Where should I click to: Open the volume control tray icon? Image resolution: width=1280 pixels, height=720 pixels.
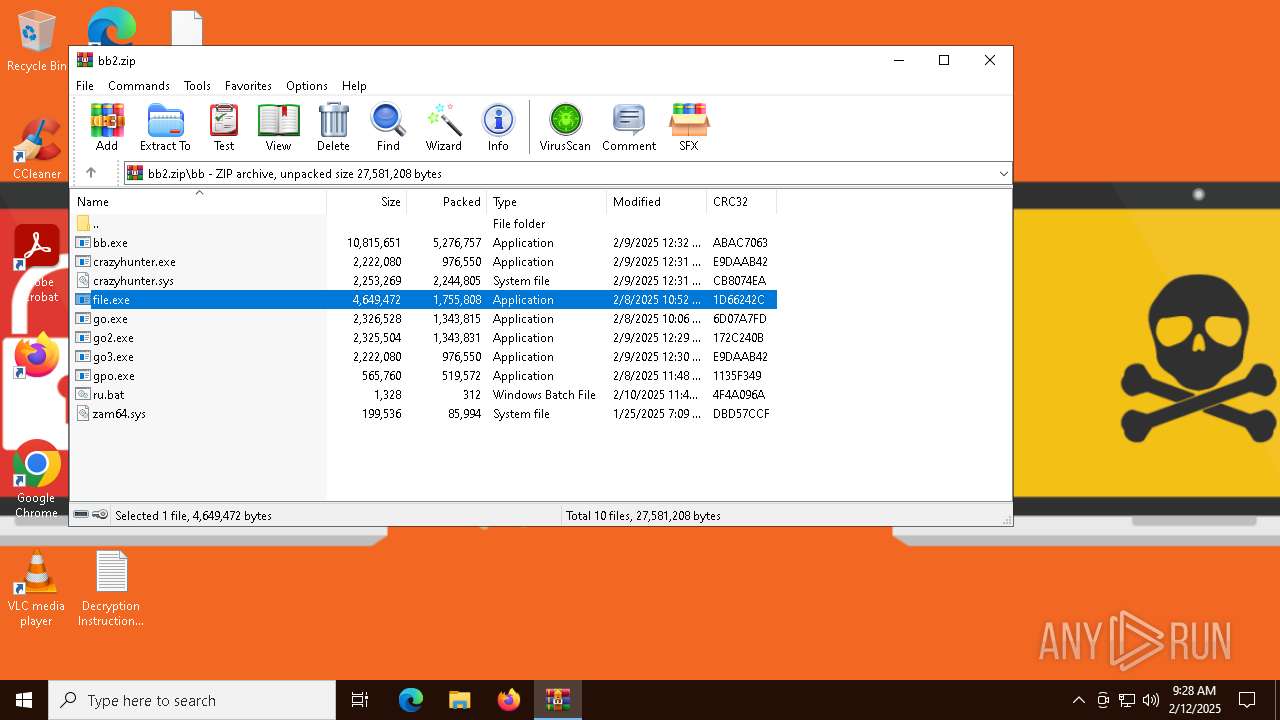(1151, 700)
